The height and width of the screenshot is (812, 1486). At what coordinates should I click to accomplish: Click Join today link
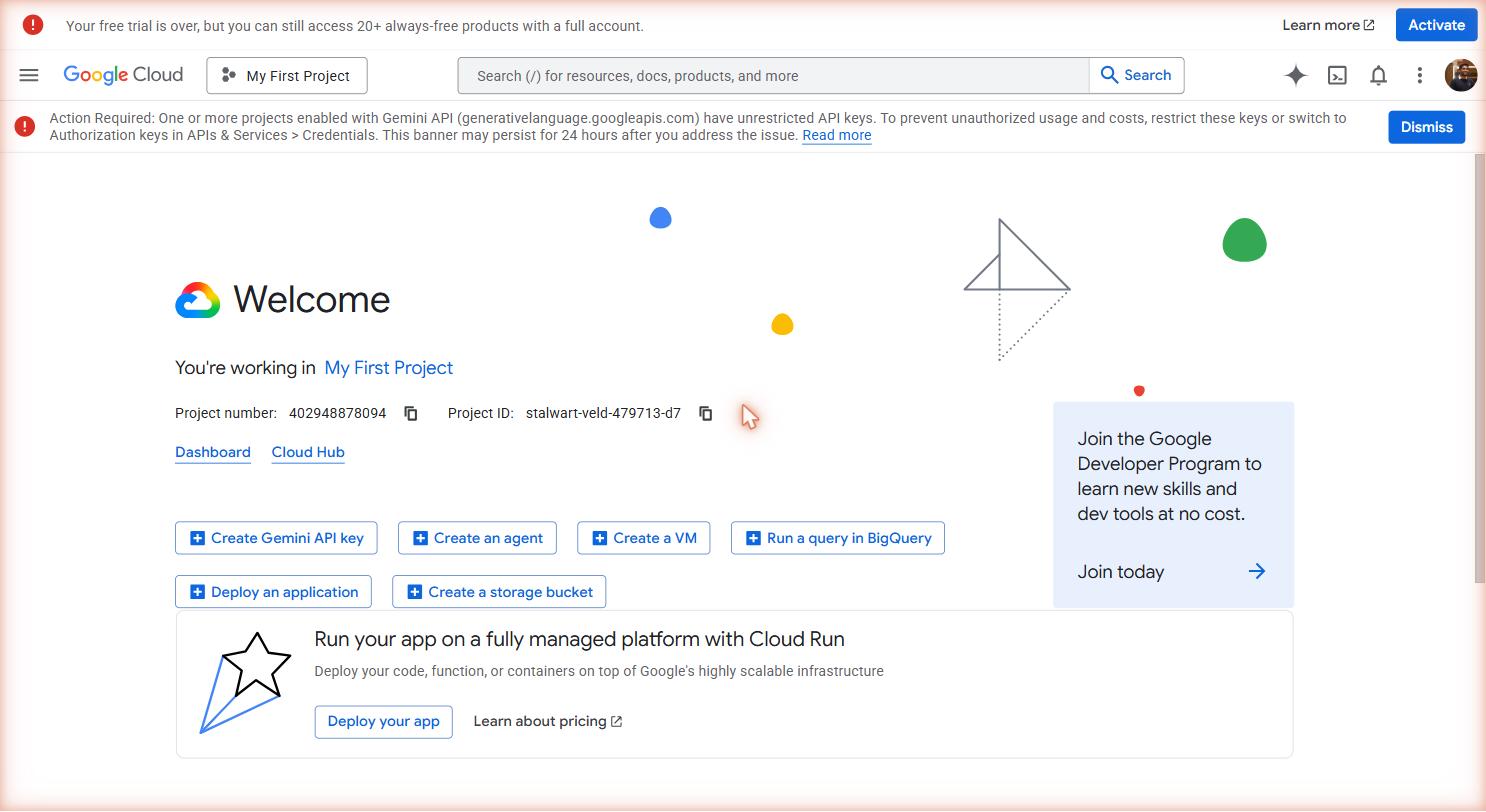(x=1120, y=572)
